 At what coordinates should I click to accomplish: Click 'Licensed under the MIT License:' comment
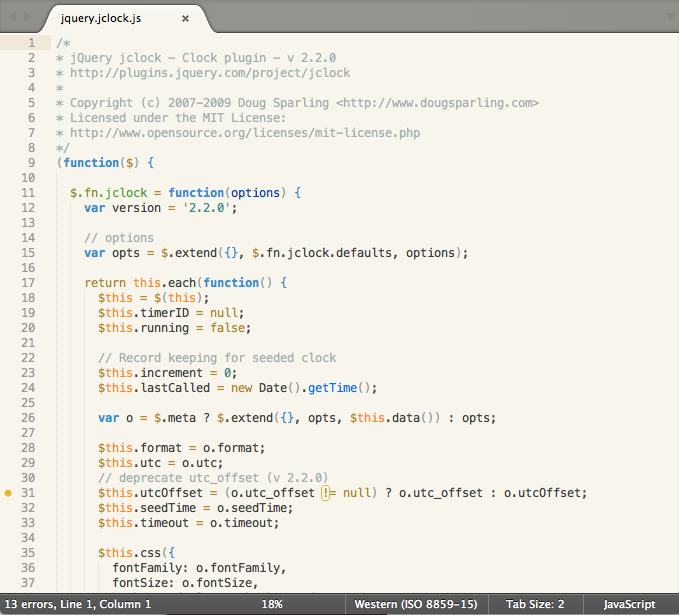[x=178, y=118]
